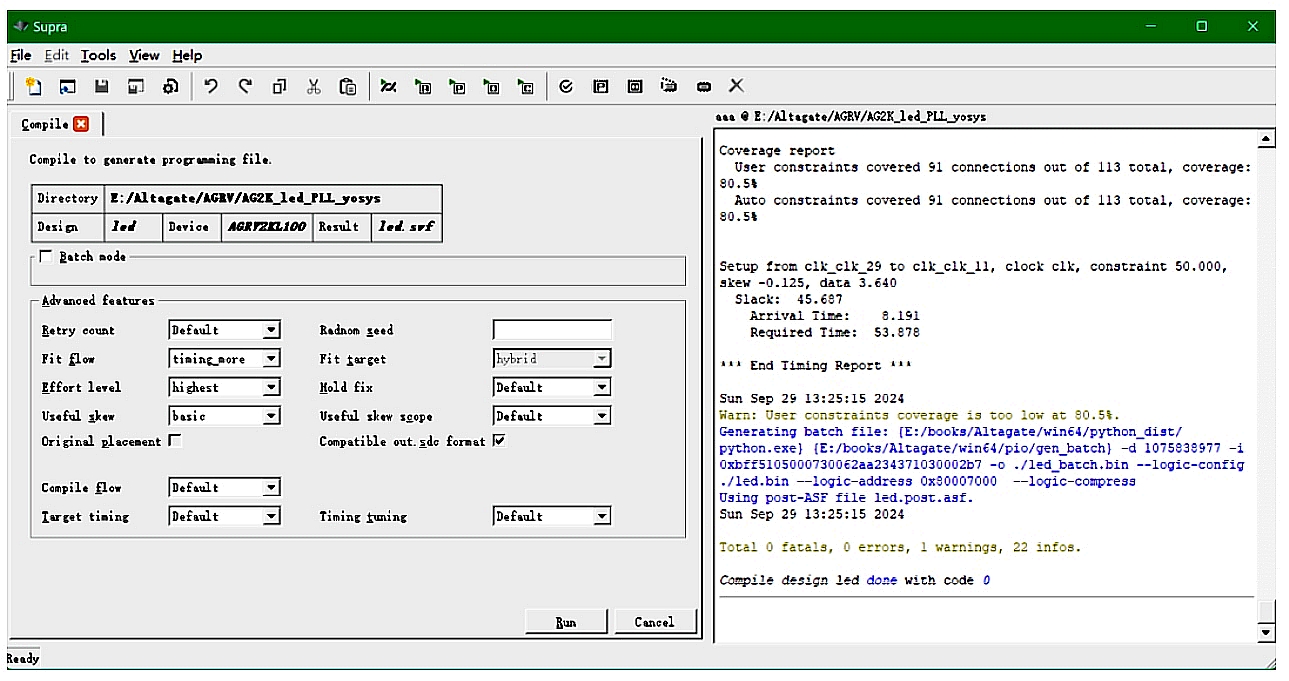Viewport: 1289px width, 681px height.
Task: Click the log scrollbar down arrow
Action: (1267, 632)
